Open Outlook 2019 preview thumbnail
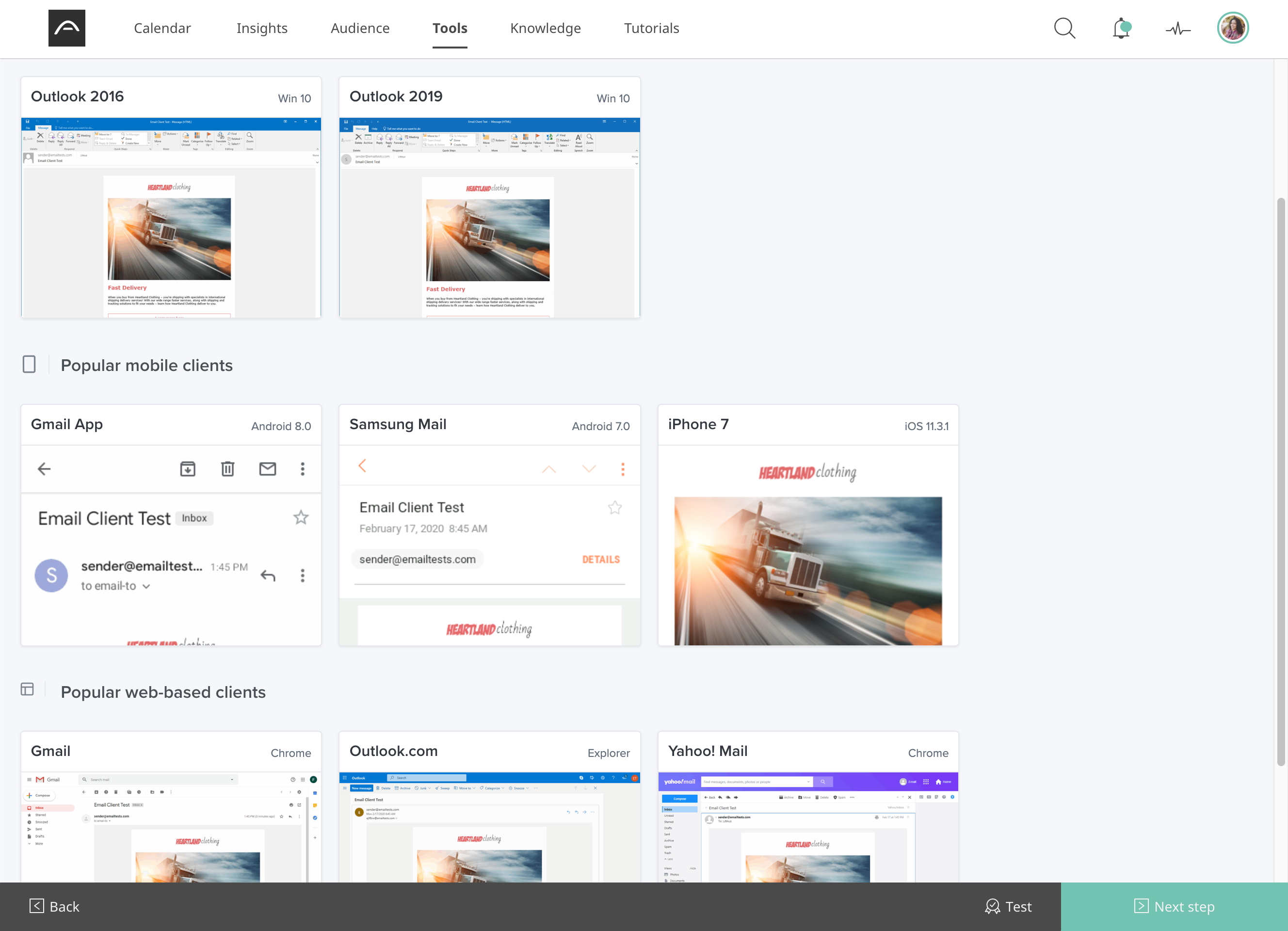 tap(489, 217)
